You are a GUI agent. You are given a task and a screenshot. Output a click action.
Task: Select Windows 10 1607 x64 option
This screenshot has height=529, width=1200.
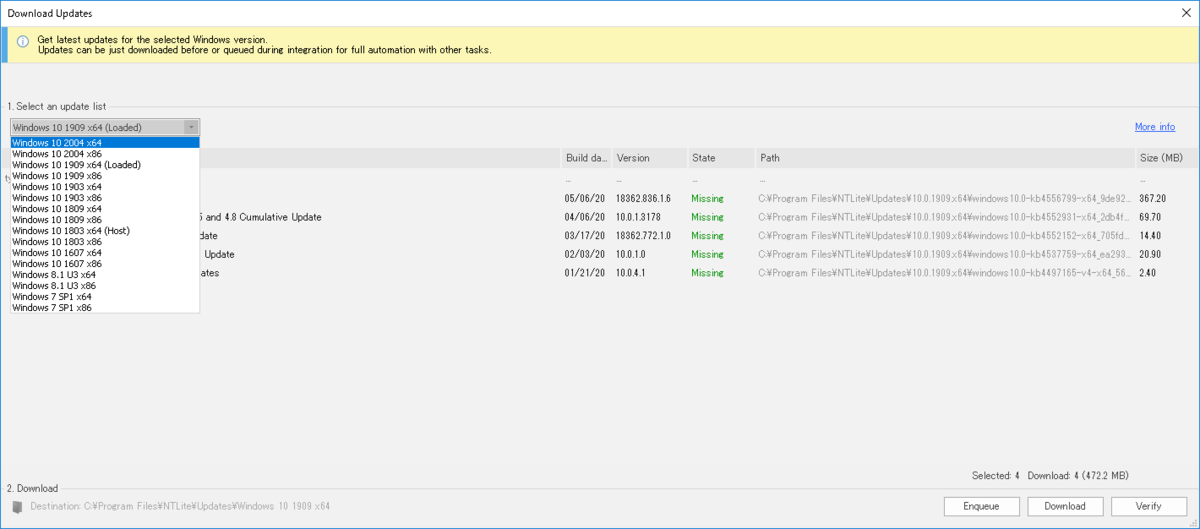pyautogui.click(x=105, y=253)
